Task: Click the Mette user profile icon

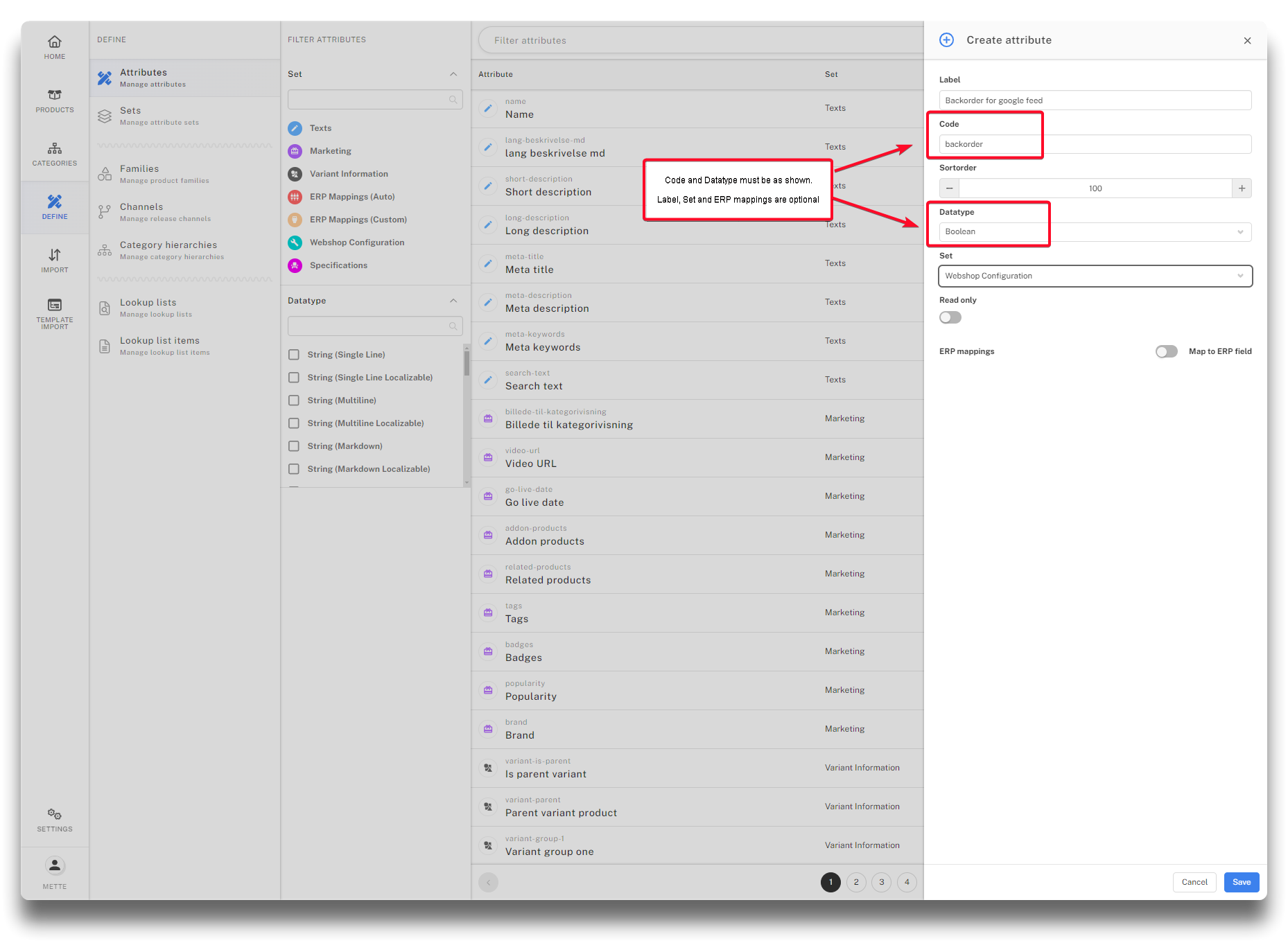Action: pyautogui.click(x=55, y=866)
